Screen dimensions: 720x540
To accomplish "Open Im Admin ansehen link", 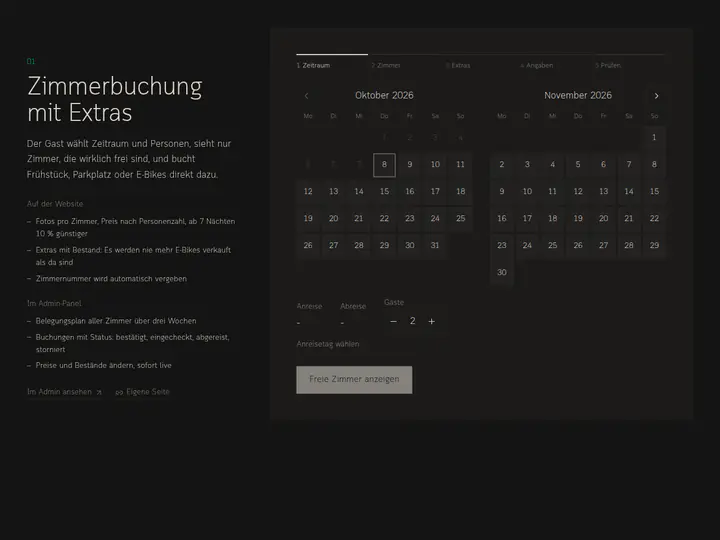I will 64,392.
